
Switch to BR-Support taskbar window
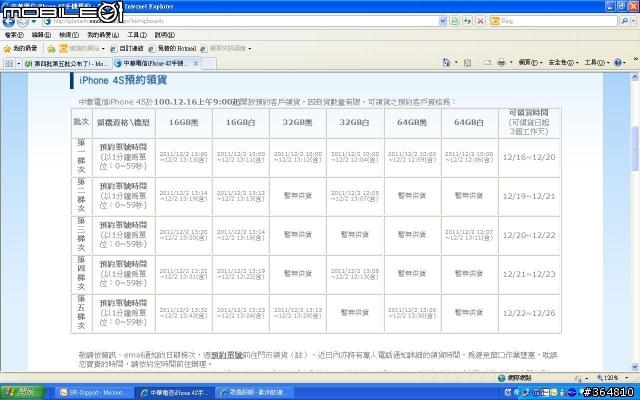pyautogui.click(x=95, y=393)
